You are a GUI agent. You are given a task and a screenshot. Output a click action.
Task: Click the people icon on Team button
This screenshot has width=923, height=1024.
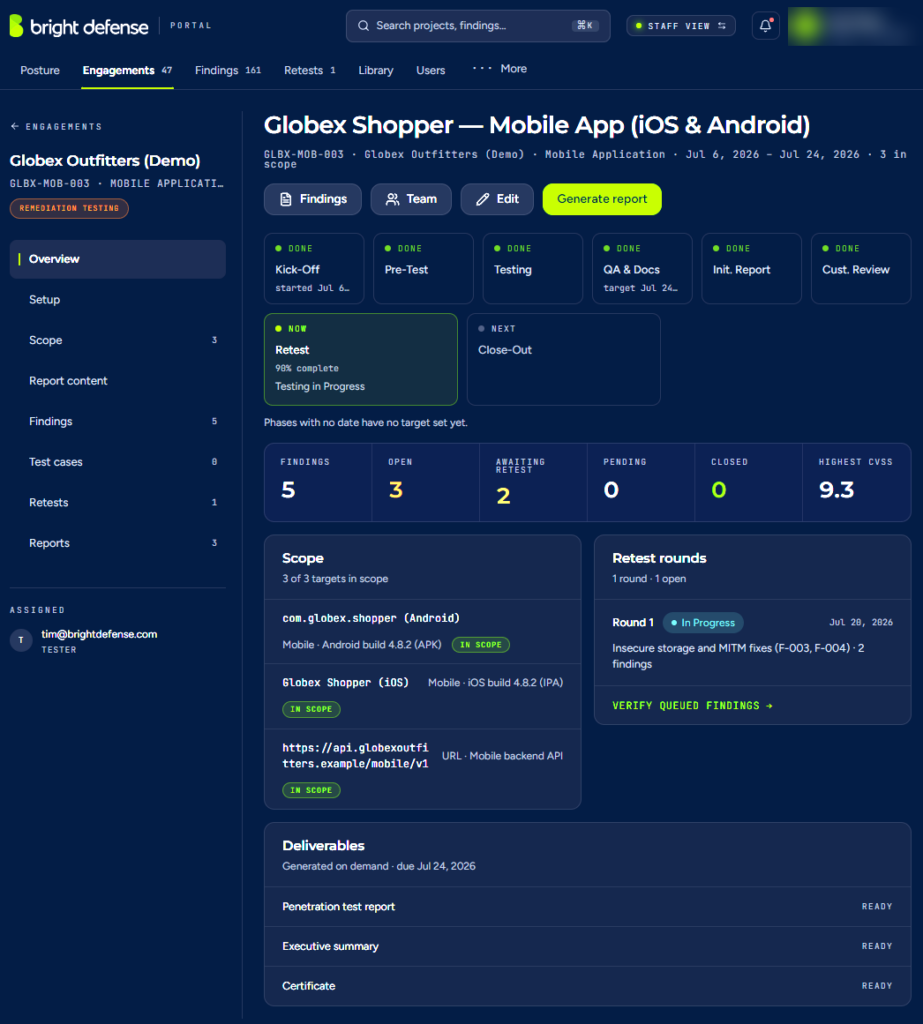392,199
